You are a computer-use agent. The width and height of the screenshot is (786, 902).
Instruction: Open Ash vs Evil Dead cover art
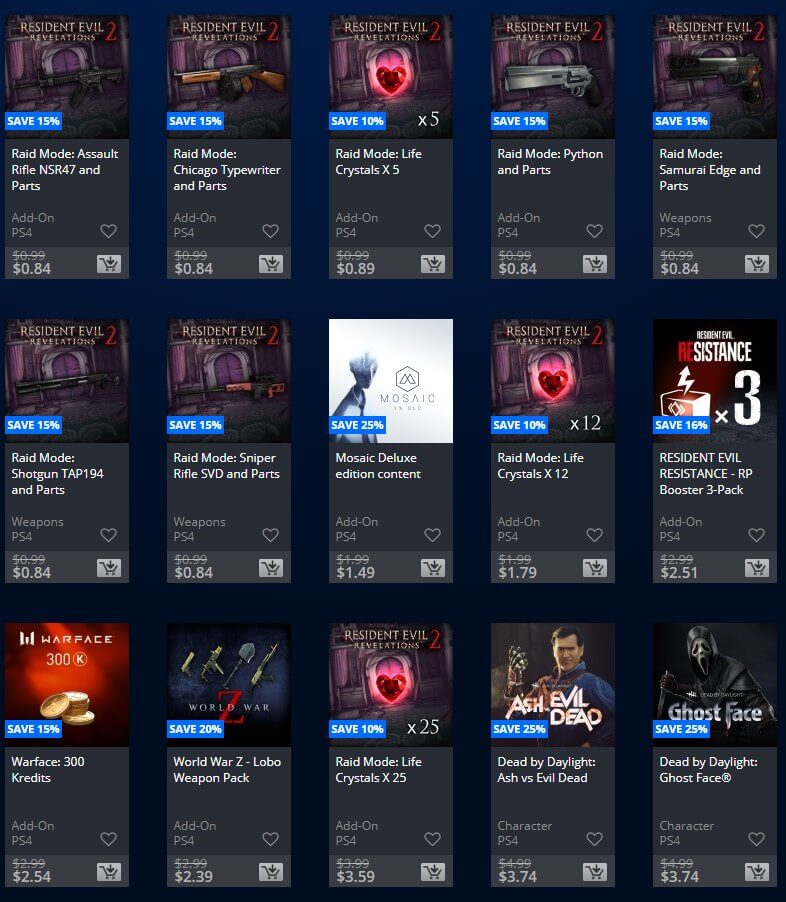coord(553,685)
